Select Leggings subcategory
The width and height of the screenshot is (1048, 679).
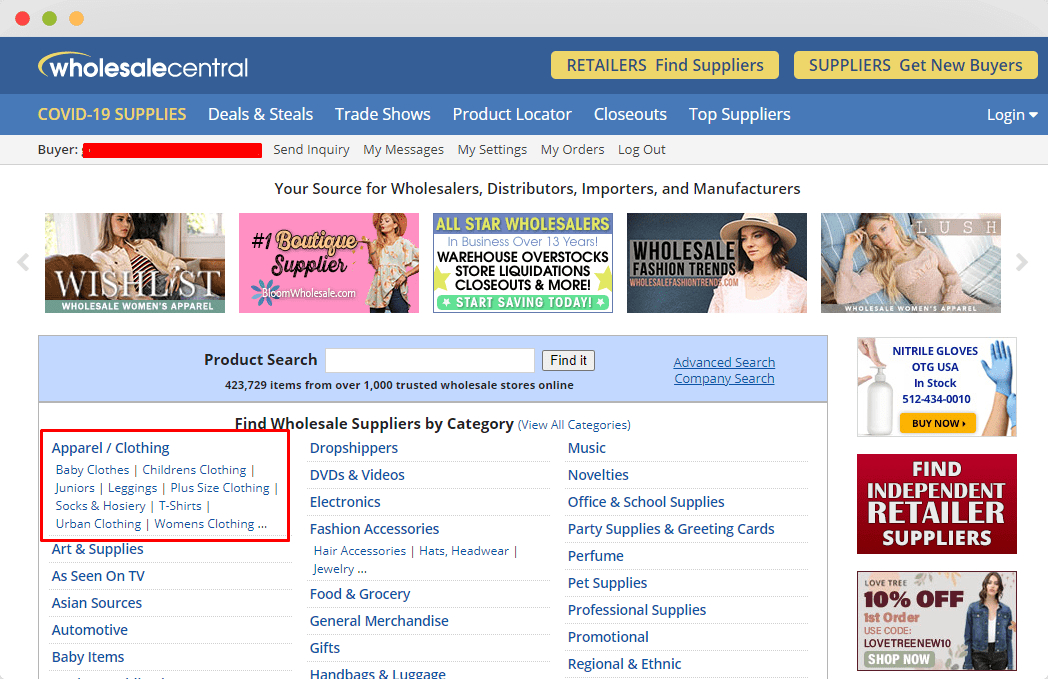(132, 488)
